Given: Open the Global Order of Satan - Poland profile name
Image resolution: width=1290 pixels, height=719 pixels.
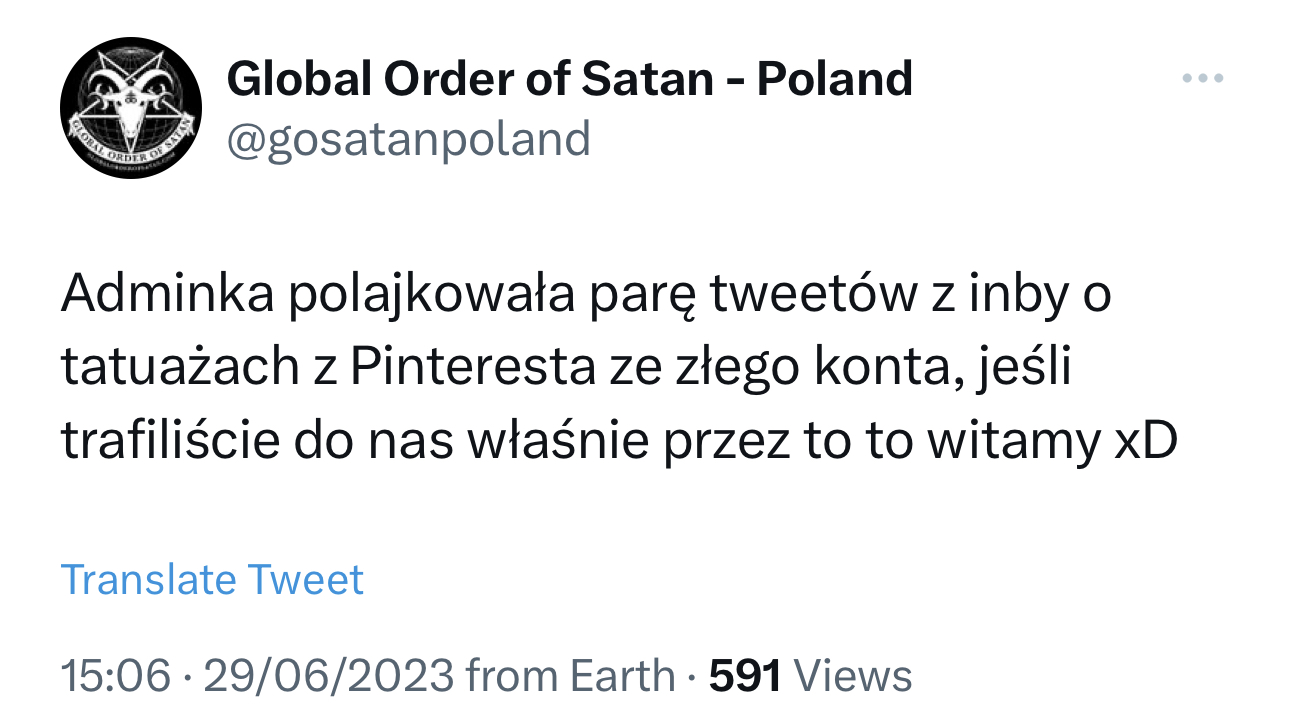Looking at the screenshot, I should (569, 78).
